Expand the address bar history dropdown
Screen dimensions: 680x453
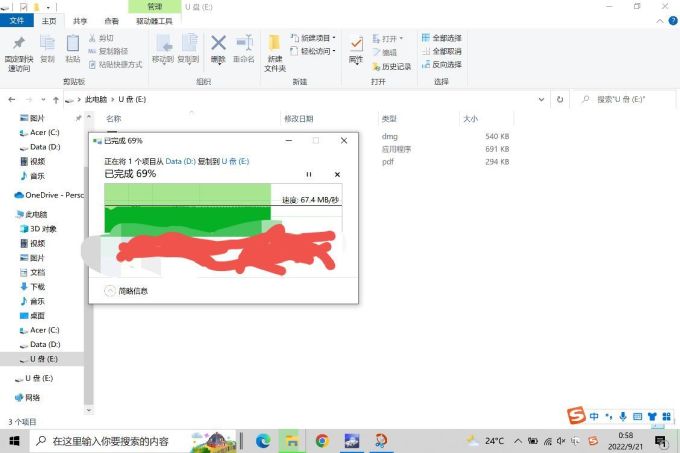[541, 100]
